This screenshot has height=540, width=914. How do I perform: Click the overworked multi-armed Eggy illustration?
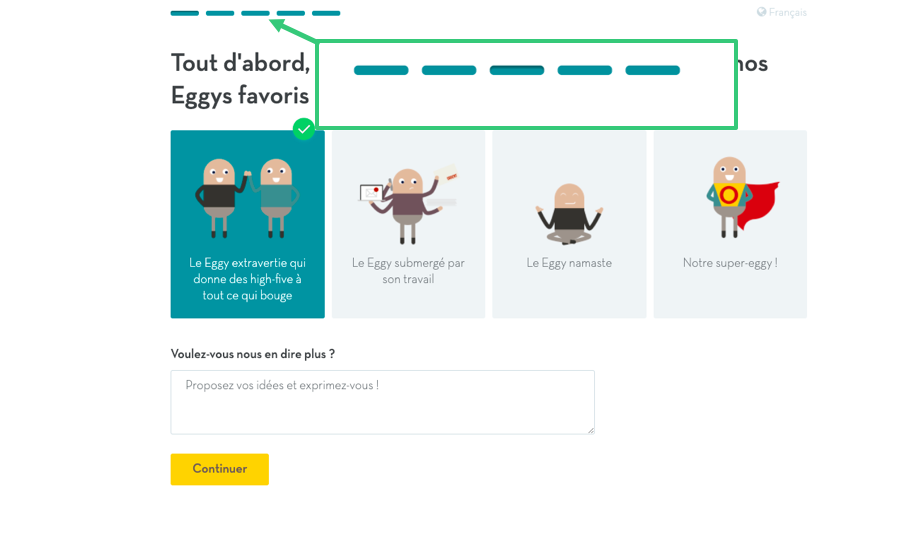point(408,204)
